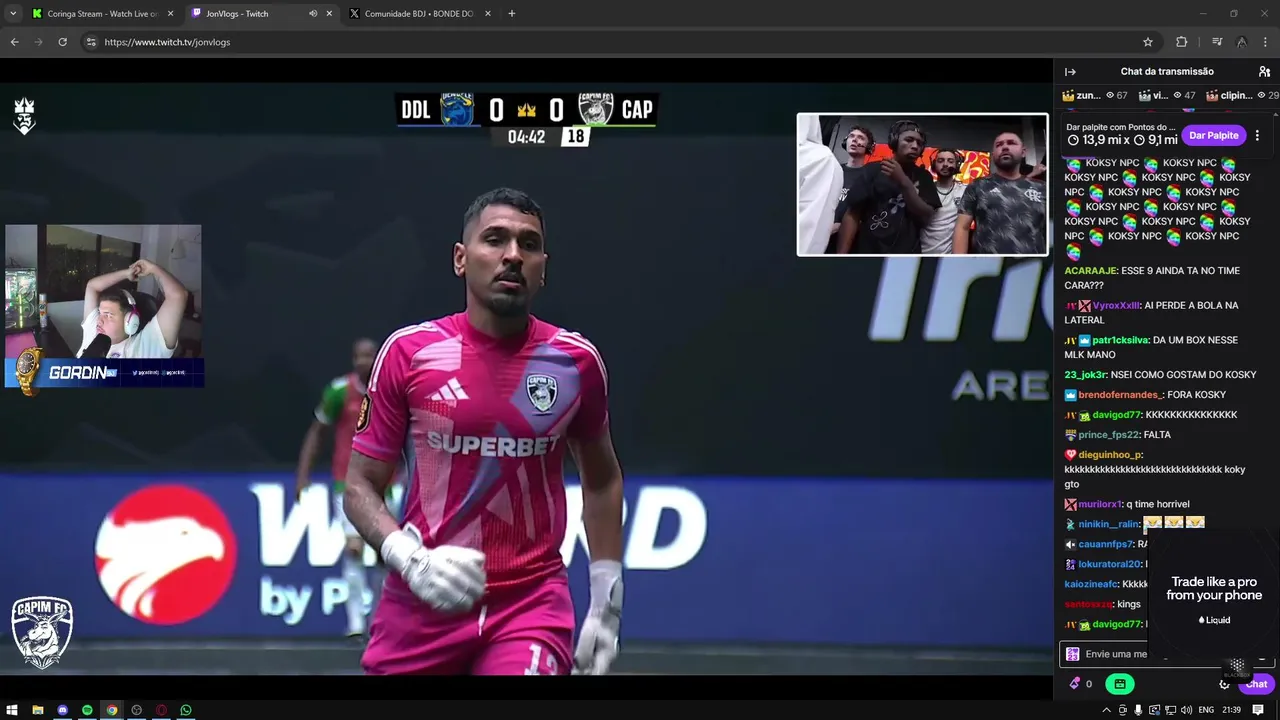Open the Chrome three-dot menu
Screen dimensions: 1280x720
pyautogui.click(x=1265, y=42)
